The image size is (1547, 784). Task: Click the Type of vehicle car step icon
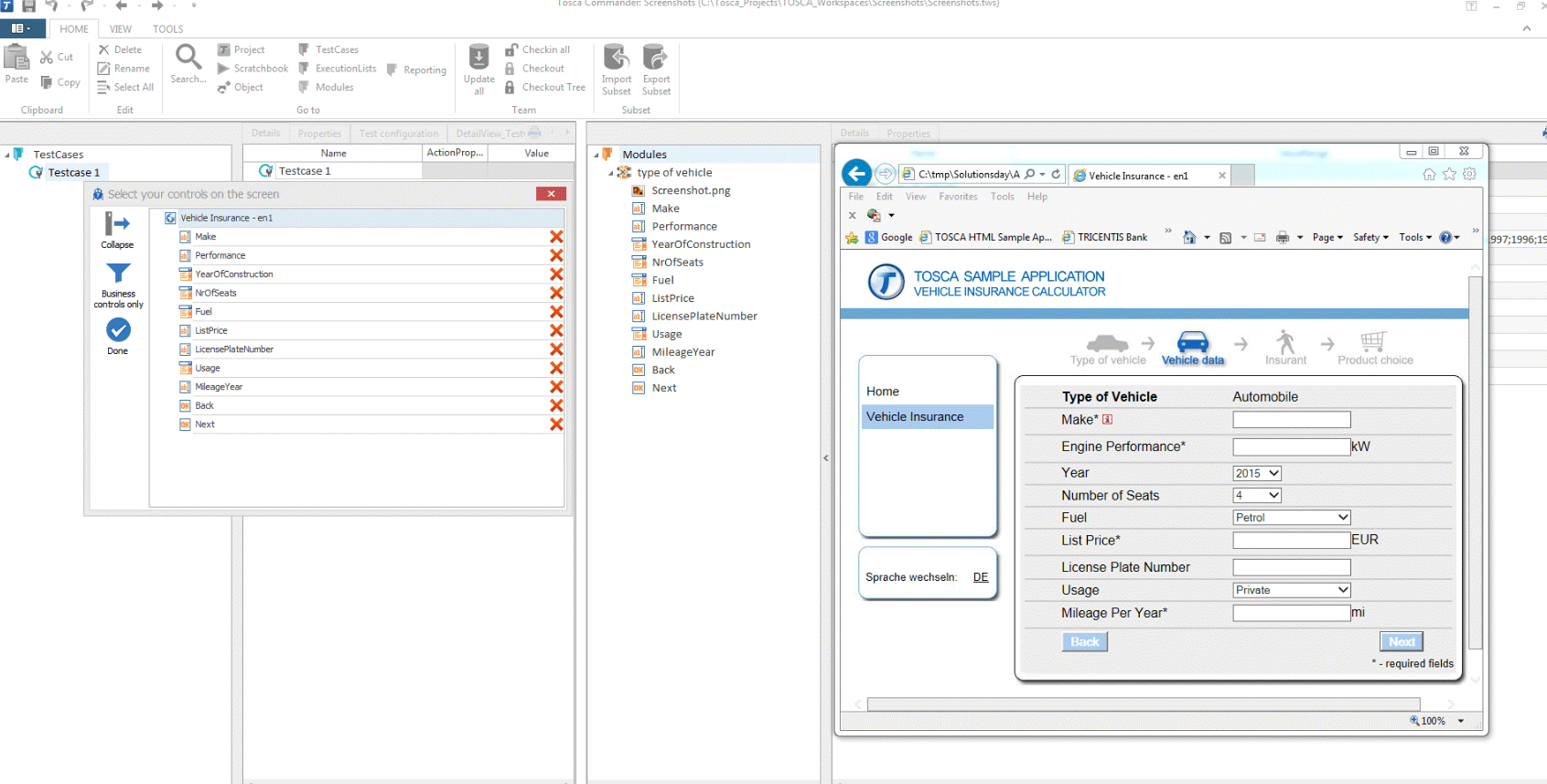click(1107, 343)
